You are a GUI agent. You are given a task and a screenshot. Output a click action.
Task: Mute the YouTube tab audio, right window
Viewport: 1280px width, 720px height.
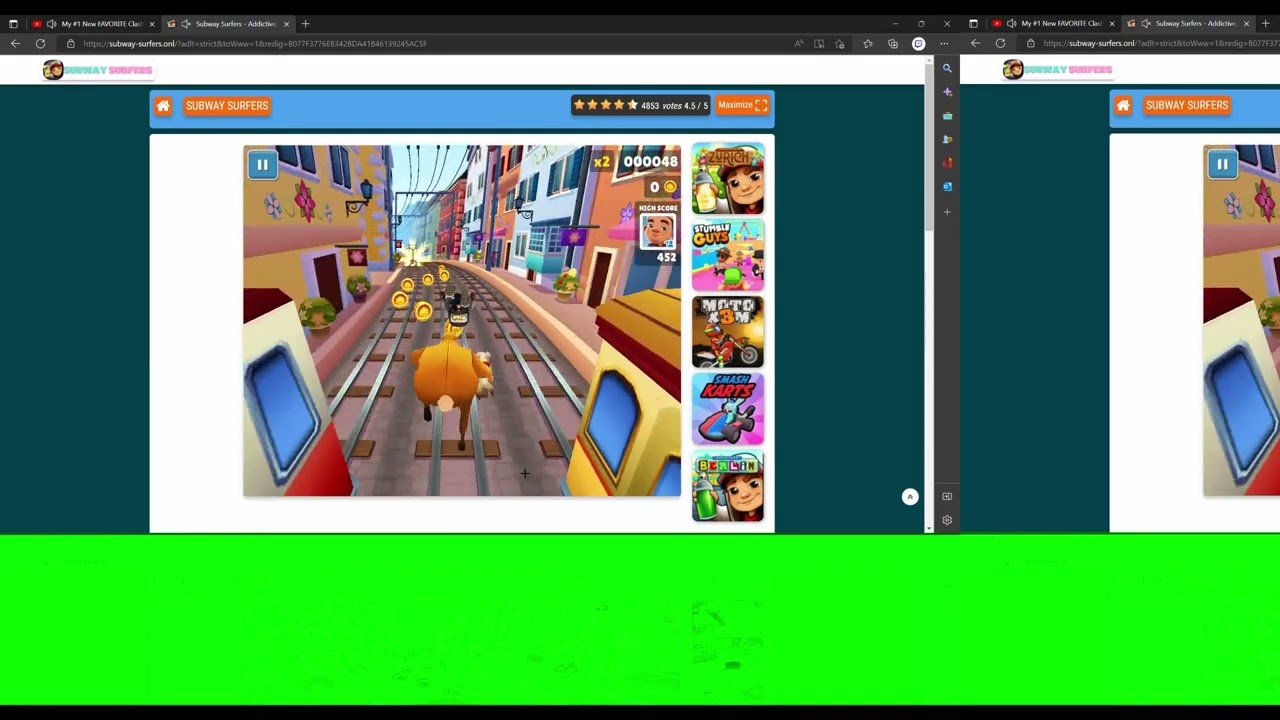point(1011,24)
